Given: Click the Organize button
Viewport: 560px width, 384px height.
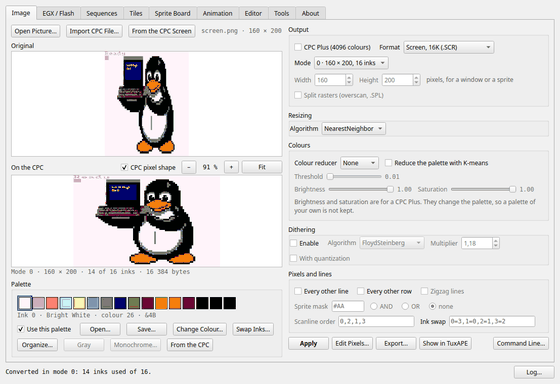Looking at the screenshot, I should [38, 345].
